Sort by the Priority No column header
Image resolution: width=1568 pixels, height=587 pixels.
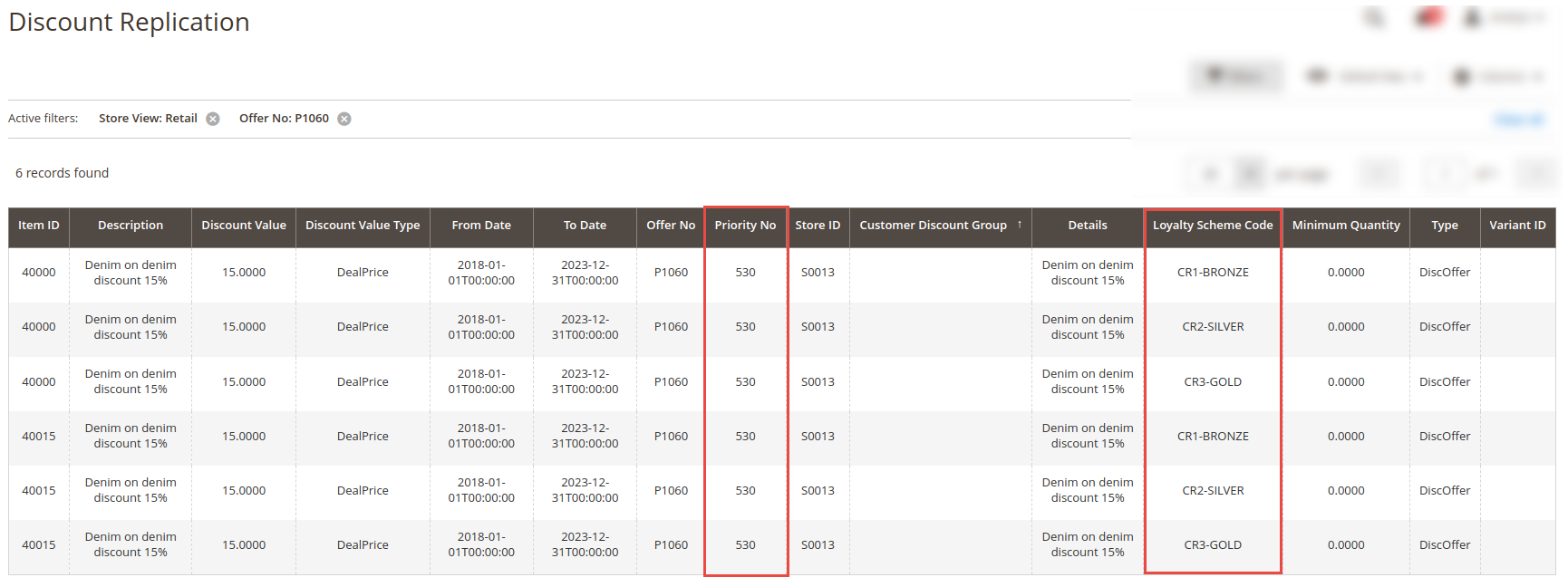click(x=745, y=226)
